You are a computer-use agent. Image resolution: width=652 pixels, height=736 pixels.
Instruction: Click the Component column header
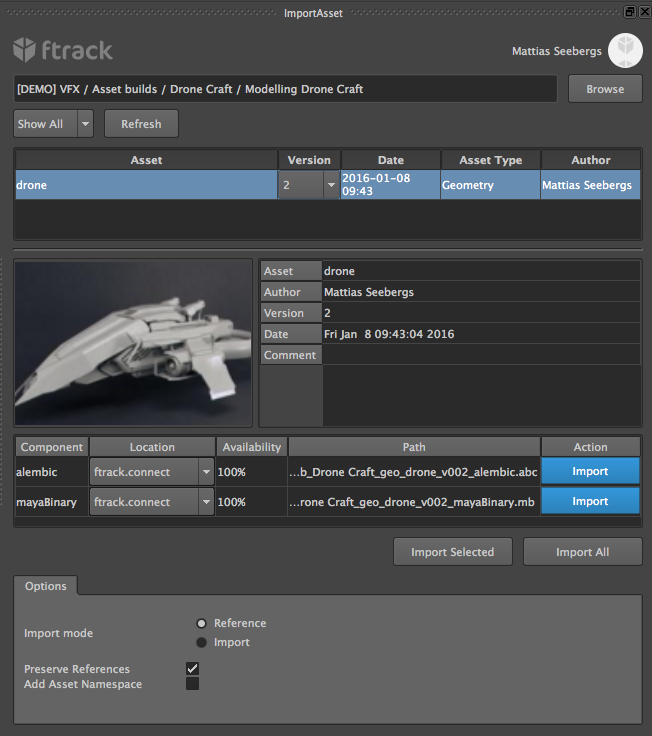click(x=52, y=447)
